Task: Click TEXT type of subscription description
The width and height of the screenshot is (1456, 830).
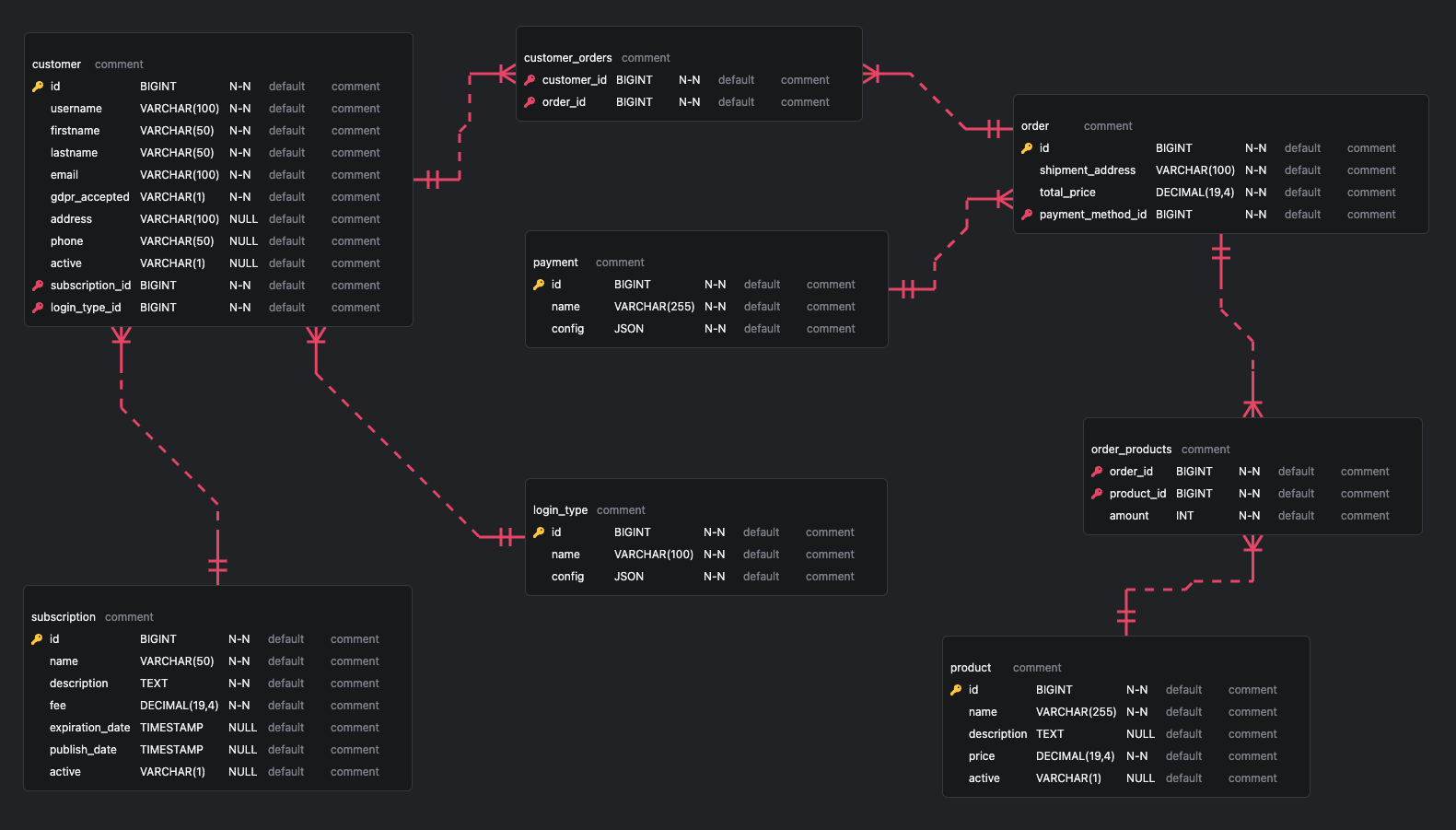Action: [154, 684]
